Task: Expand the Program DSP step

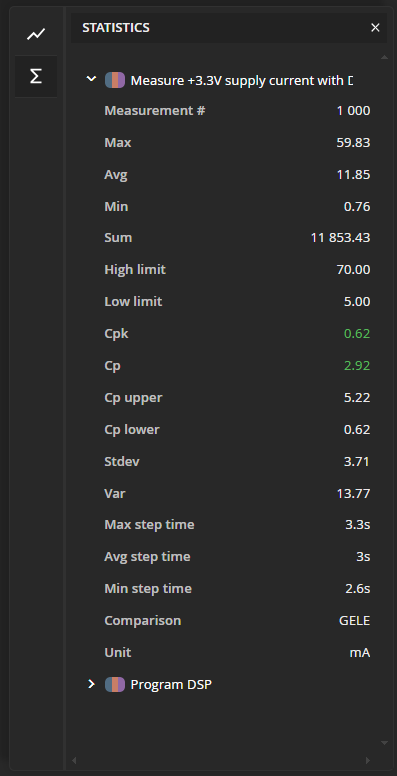Action: point(91,684)
